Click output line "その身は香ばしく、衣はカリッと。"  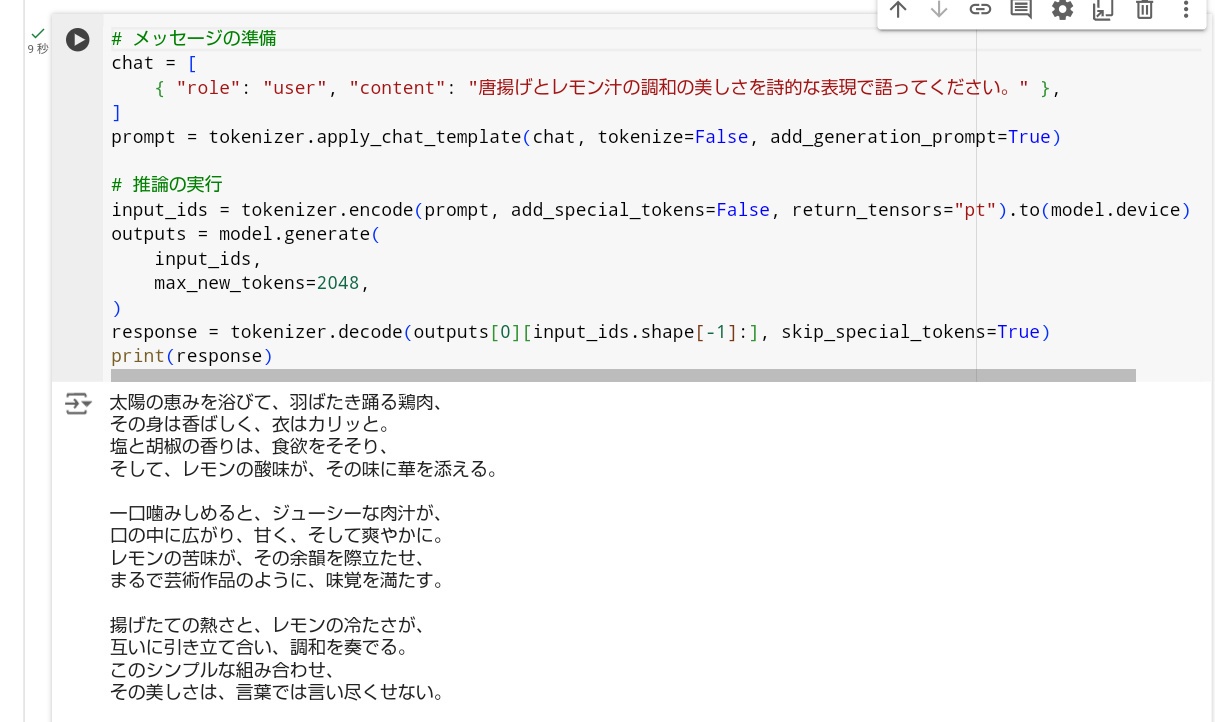(249, 425)
